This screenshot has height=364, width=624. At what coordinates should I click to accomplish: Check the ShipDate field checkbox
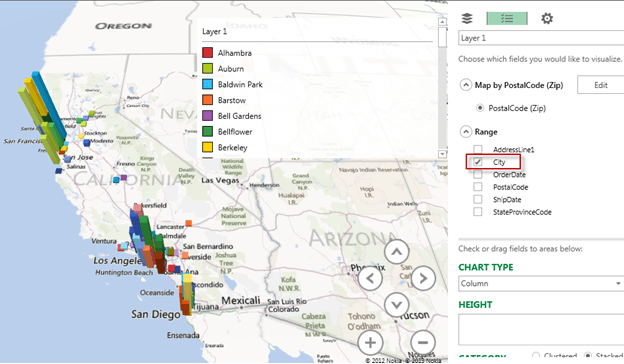click(x=478, y=199)
